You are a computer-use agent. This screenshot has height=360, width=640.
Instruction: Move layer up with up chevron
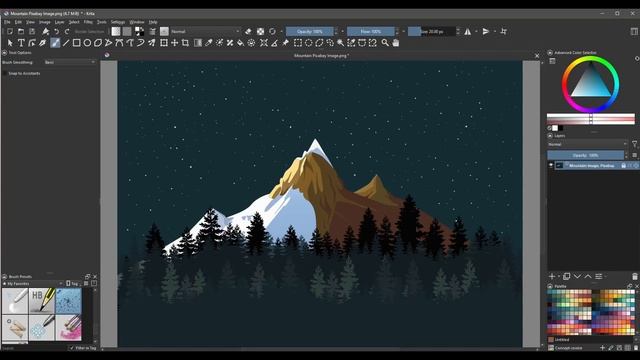(588, 276)
